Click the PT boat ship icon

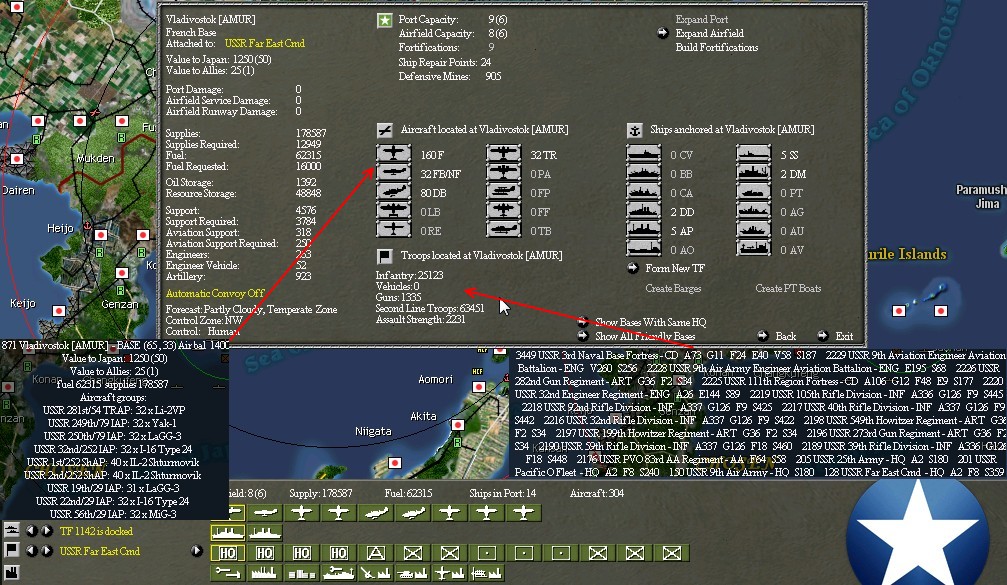click(753, 192)
